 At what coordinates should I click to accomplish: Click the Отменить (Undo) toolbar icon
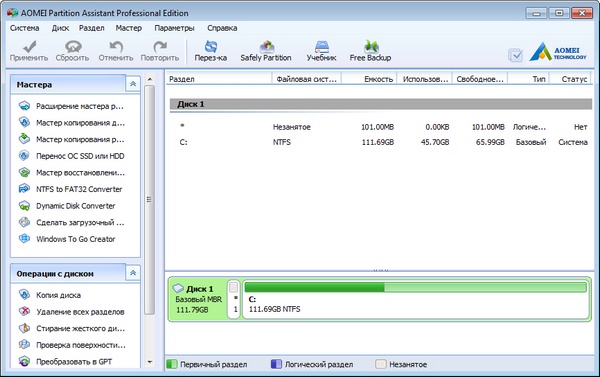click(x=116, y=46)
